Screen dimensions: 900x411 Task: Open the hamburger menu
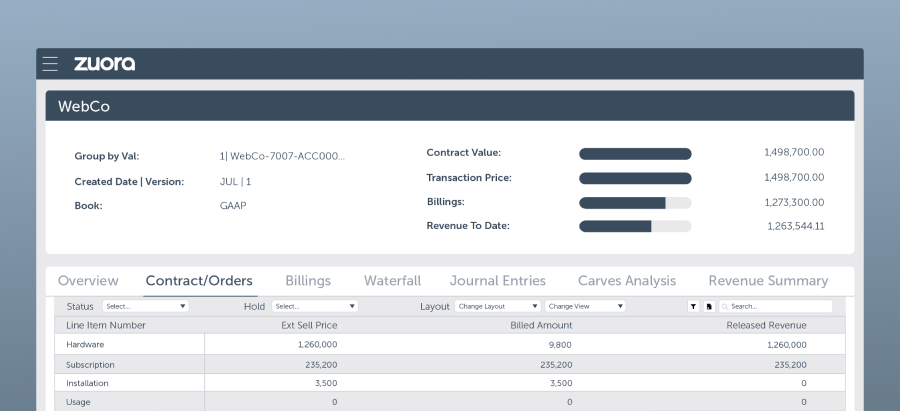50,64
